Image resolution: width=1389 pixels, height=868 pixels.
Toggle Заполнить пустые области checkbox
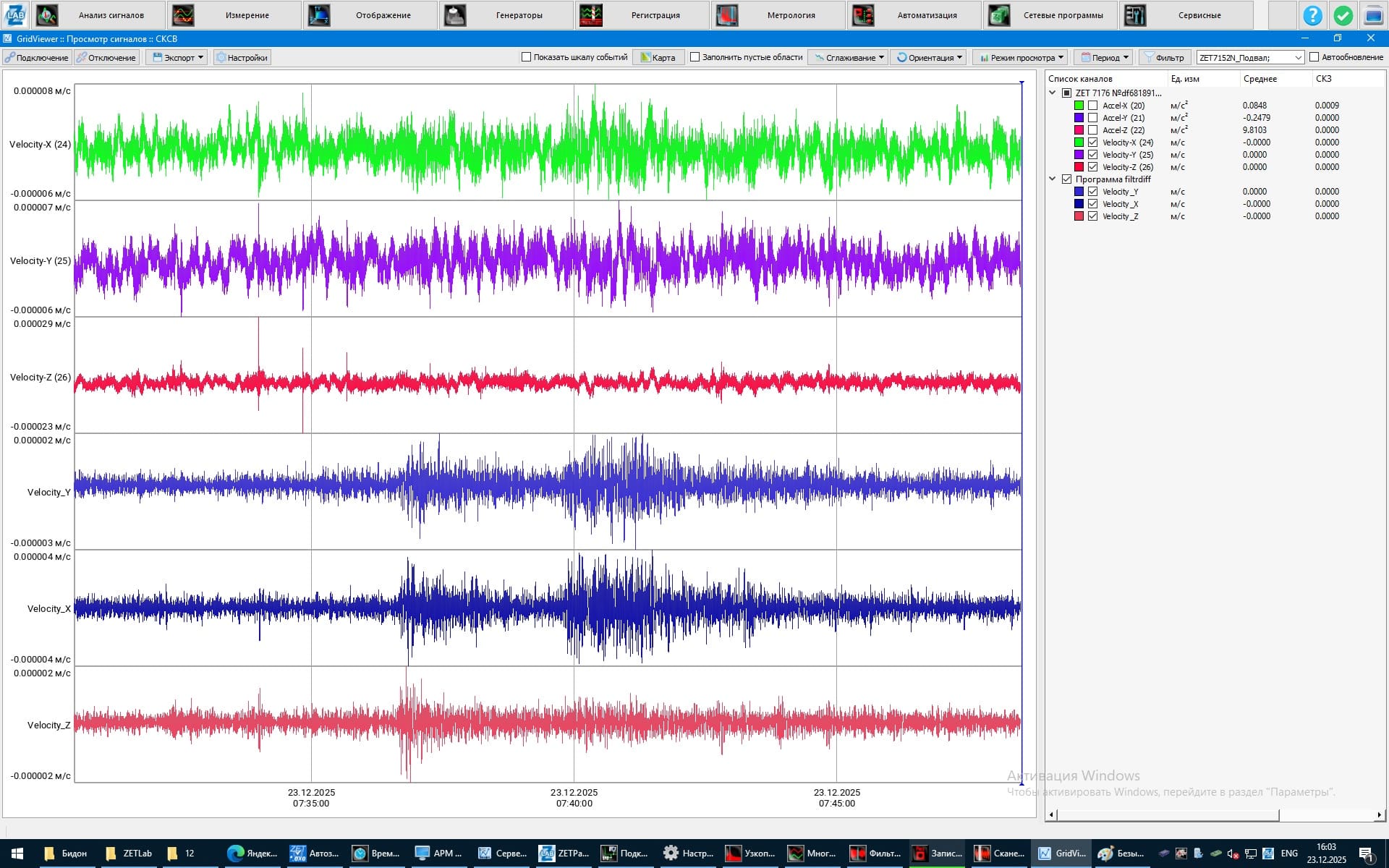(695, 57)
